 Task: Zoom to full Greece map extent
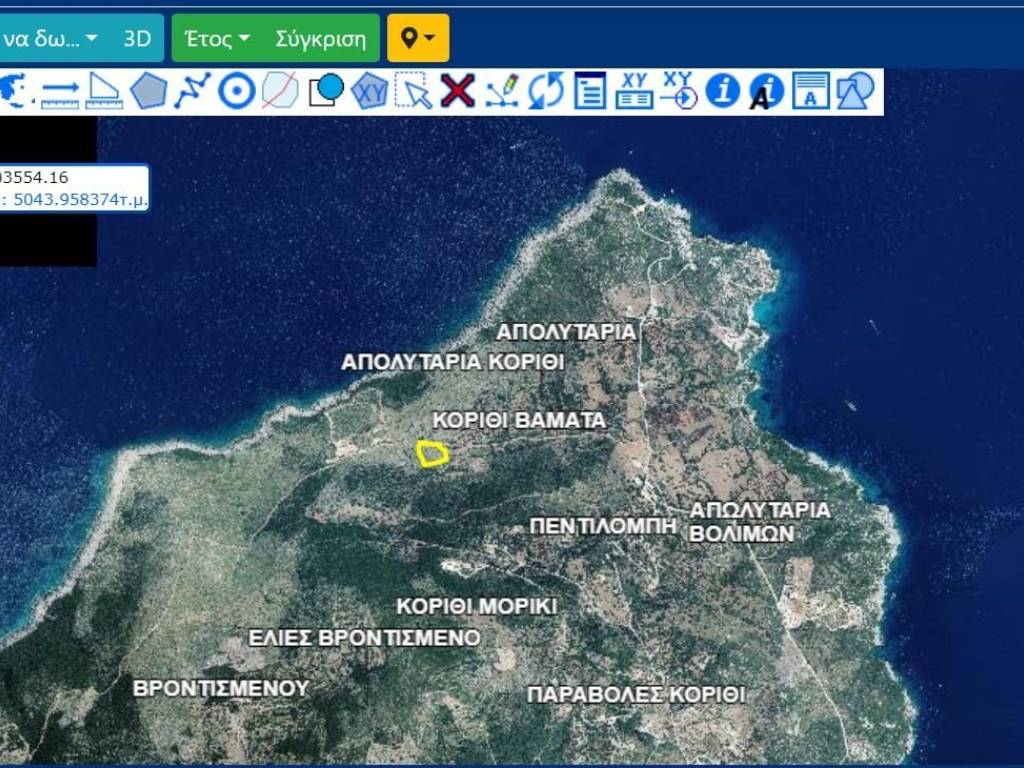pyautogui.click(x=16, y=91)
